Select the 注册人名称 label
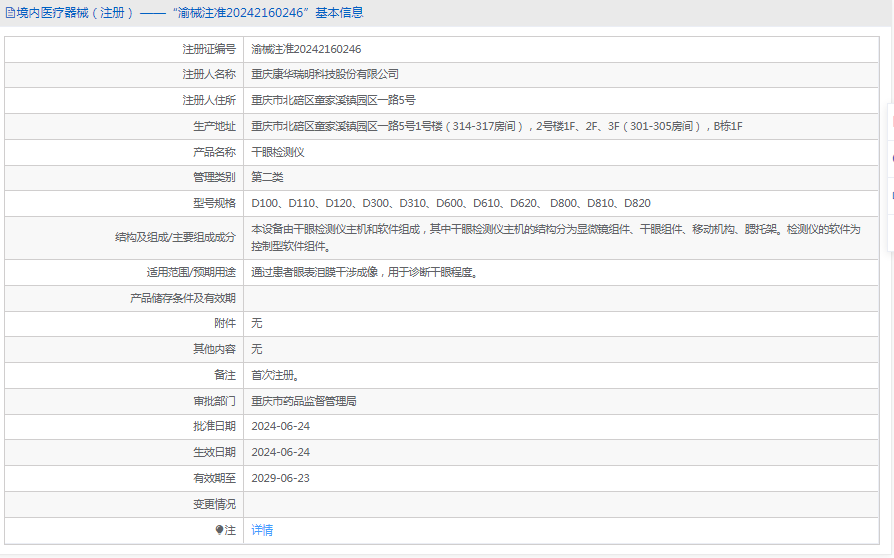This screenshot has height=558, width=894. coord(209,75)
